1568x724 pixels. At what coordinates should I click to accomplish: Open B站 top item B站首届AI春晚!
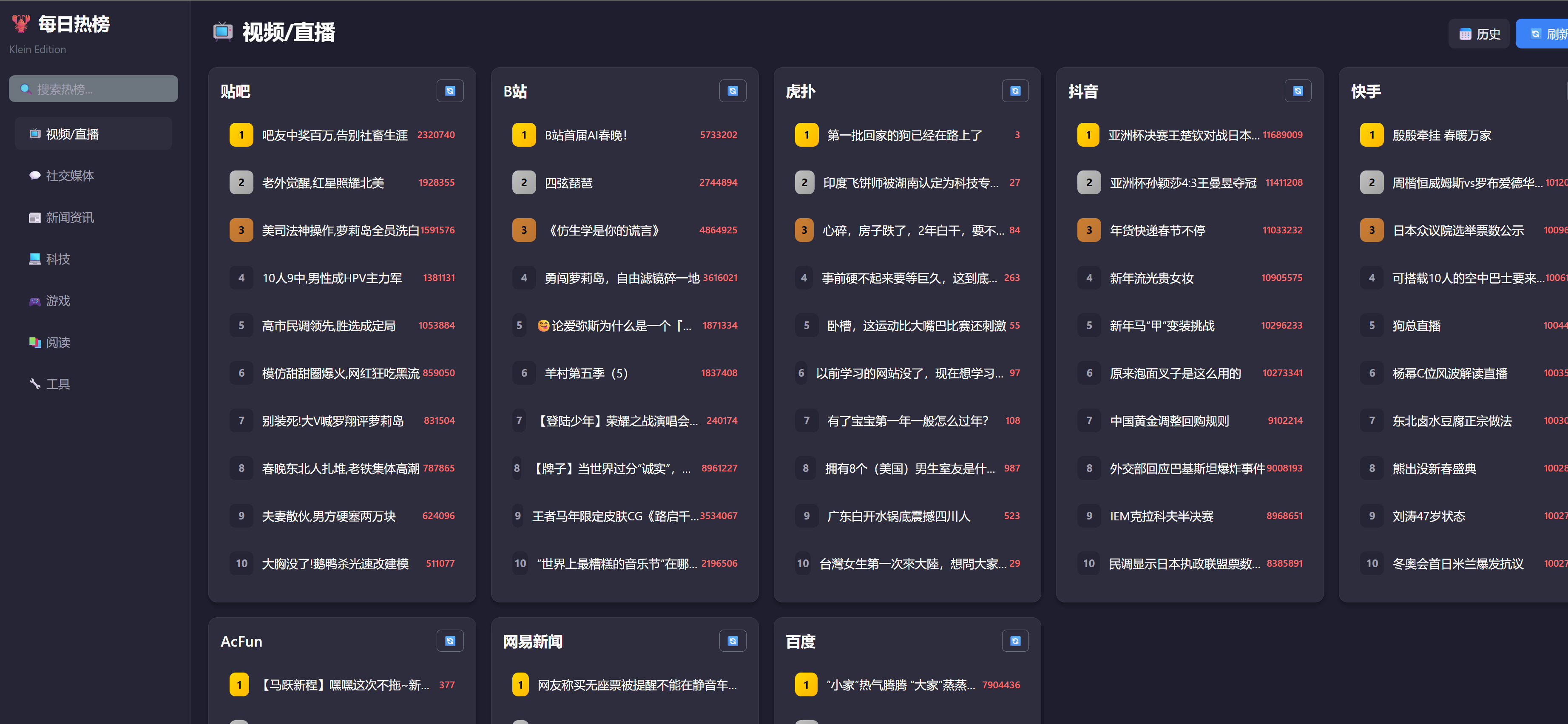[x=585, y=135]
